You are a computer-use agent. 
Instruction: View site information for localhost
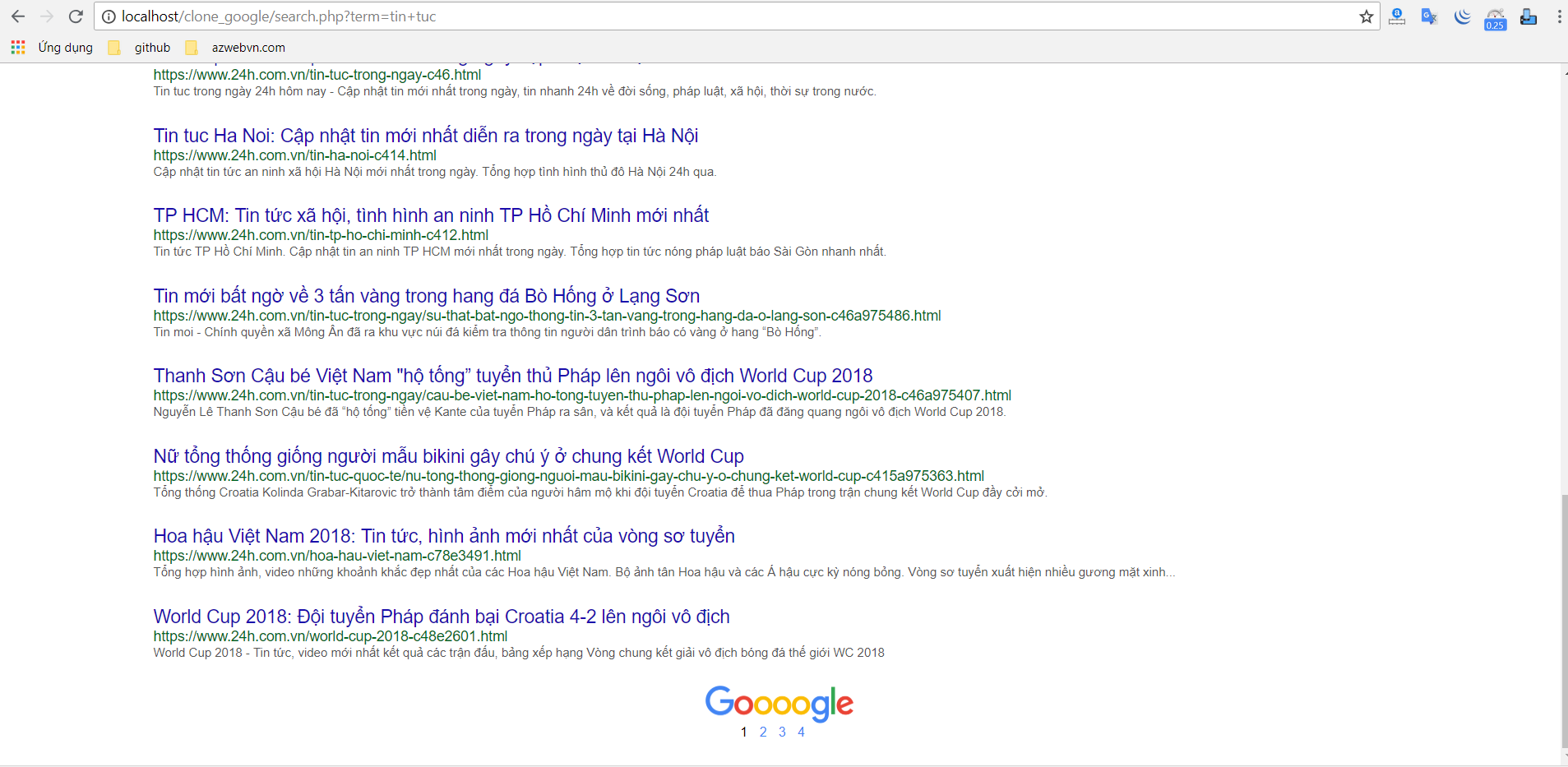(x=109, y=16)
